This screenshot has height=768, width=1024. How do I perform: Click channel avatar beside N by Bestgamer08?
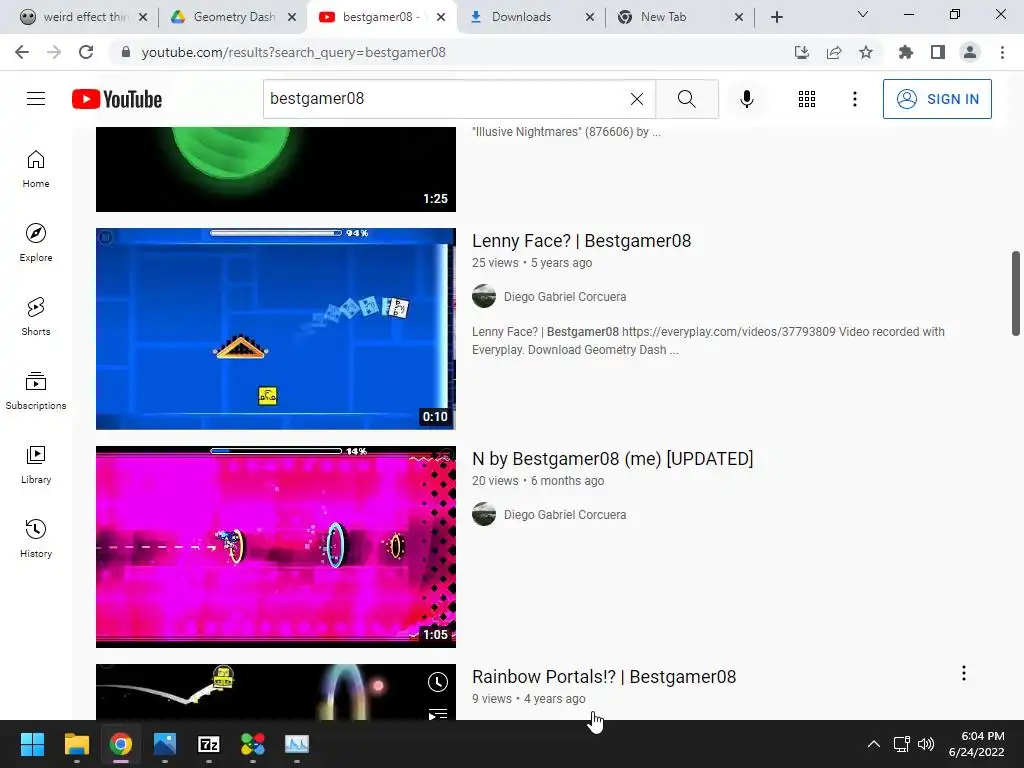(x=484, y=514)
